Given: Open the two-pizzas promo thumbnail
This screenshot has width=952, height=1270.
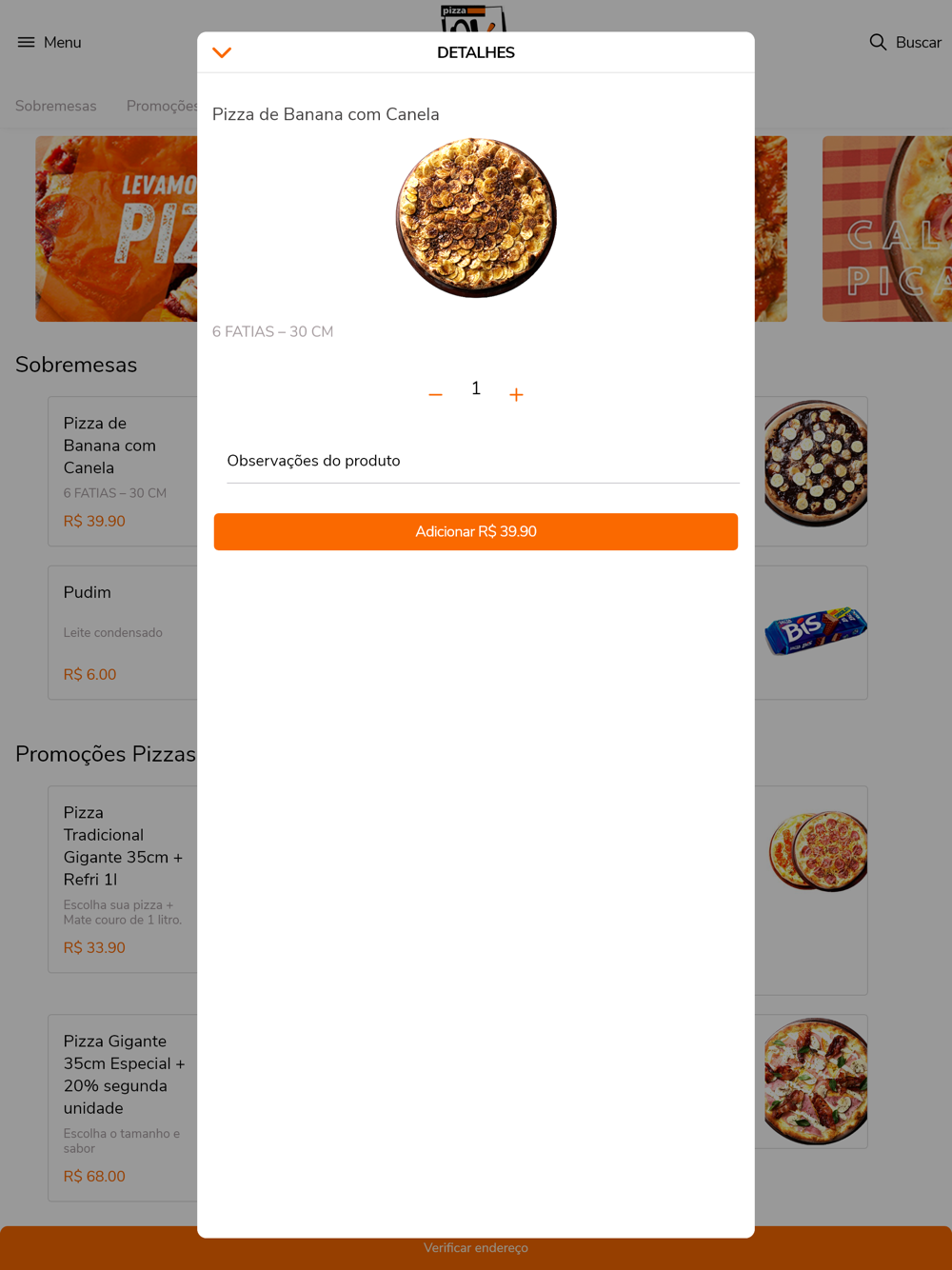Looking at the screenshot, I should (x=818, y=849).
